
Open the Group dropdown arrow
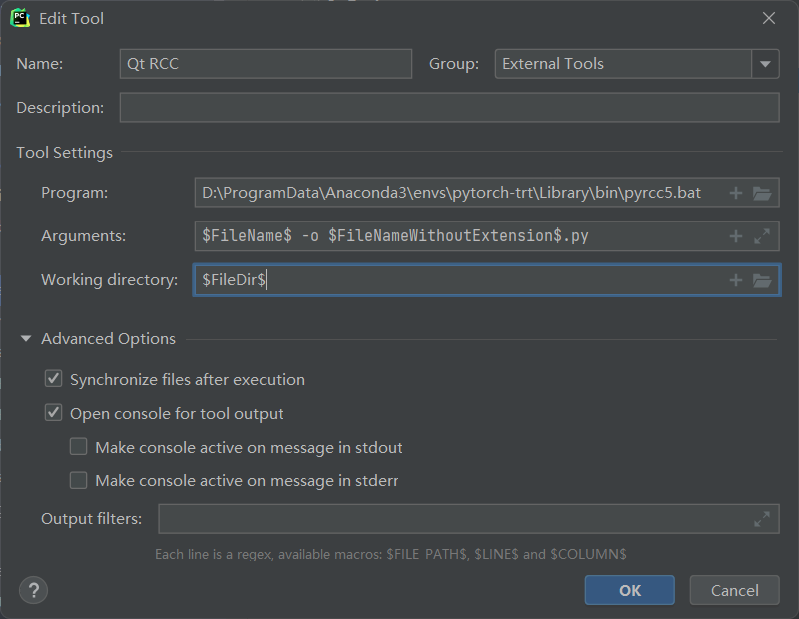[766, 64]
